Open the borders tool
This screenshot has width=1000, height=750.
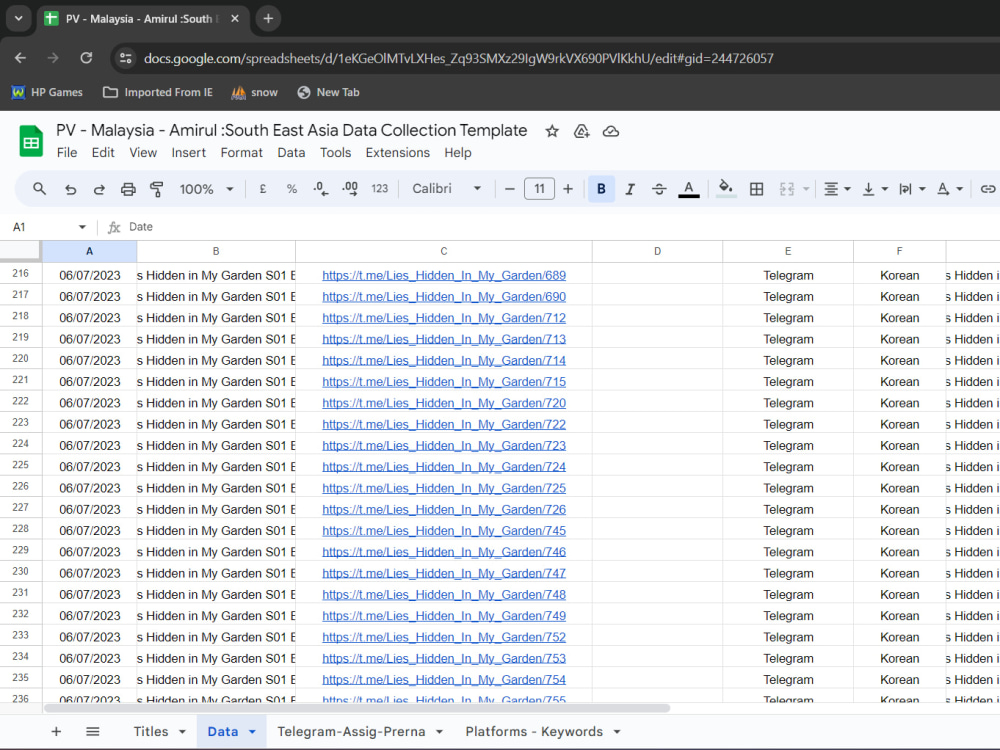coord(756,188)
